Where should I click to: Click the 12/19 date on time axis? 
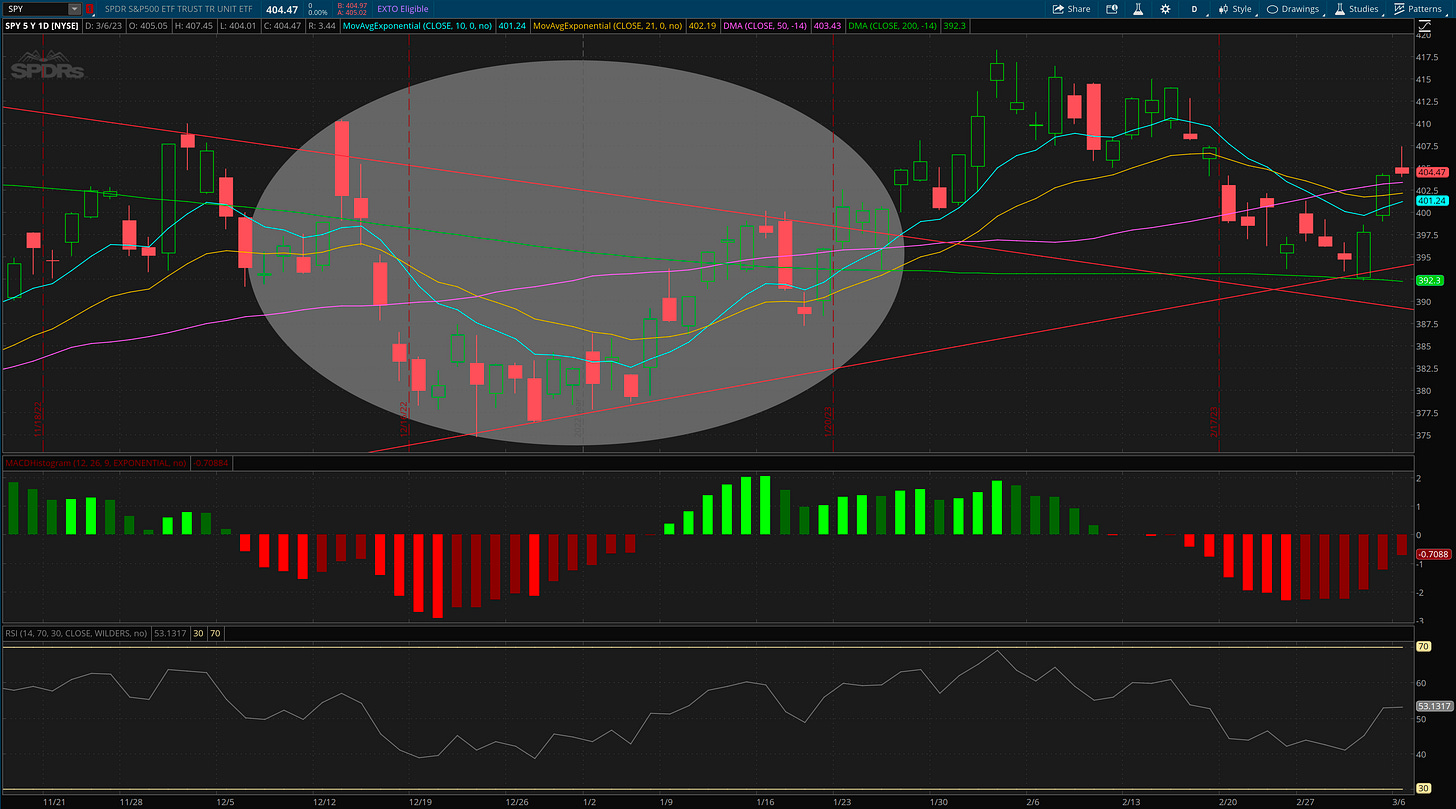[420, 802]
